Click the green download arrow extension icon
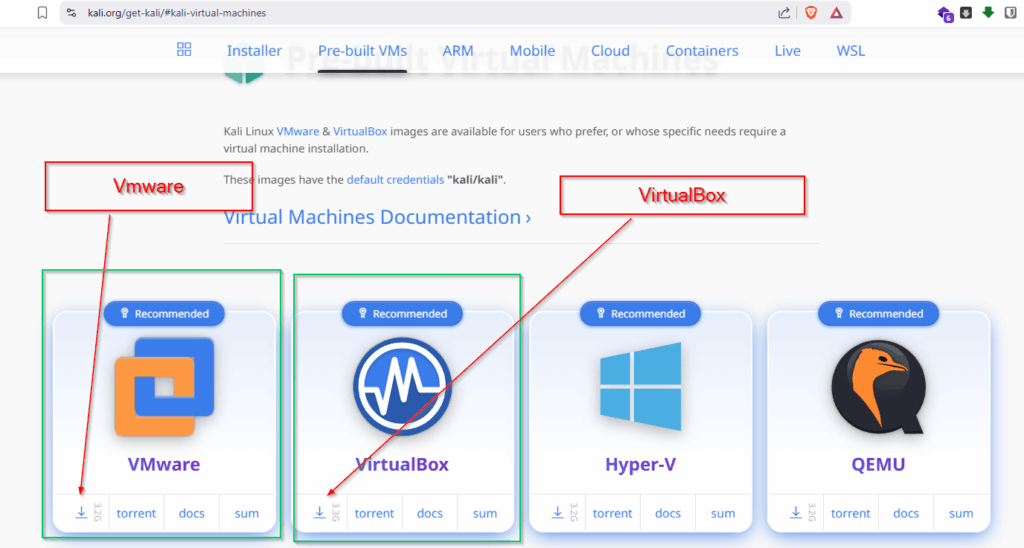 tap(988, 12)
